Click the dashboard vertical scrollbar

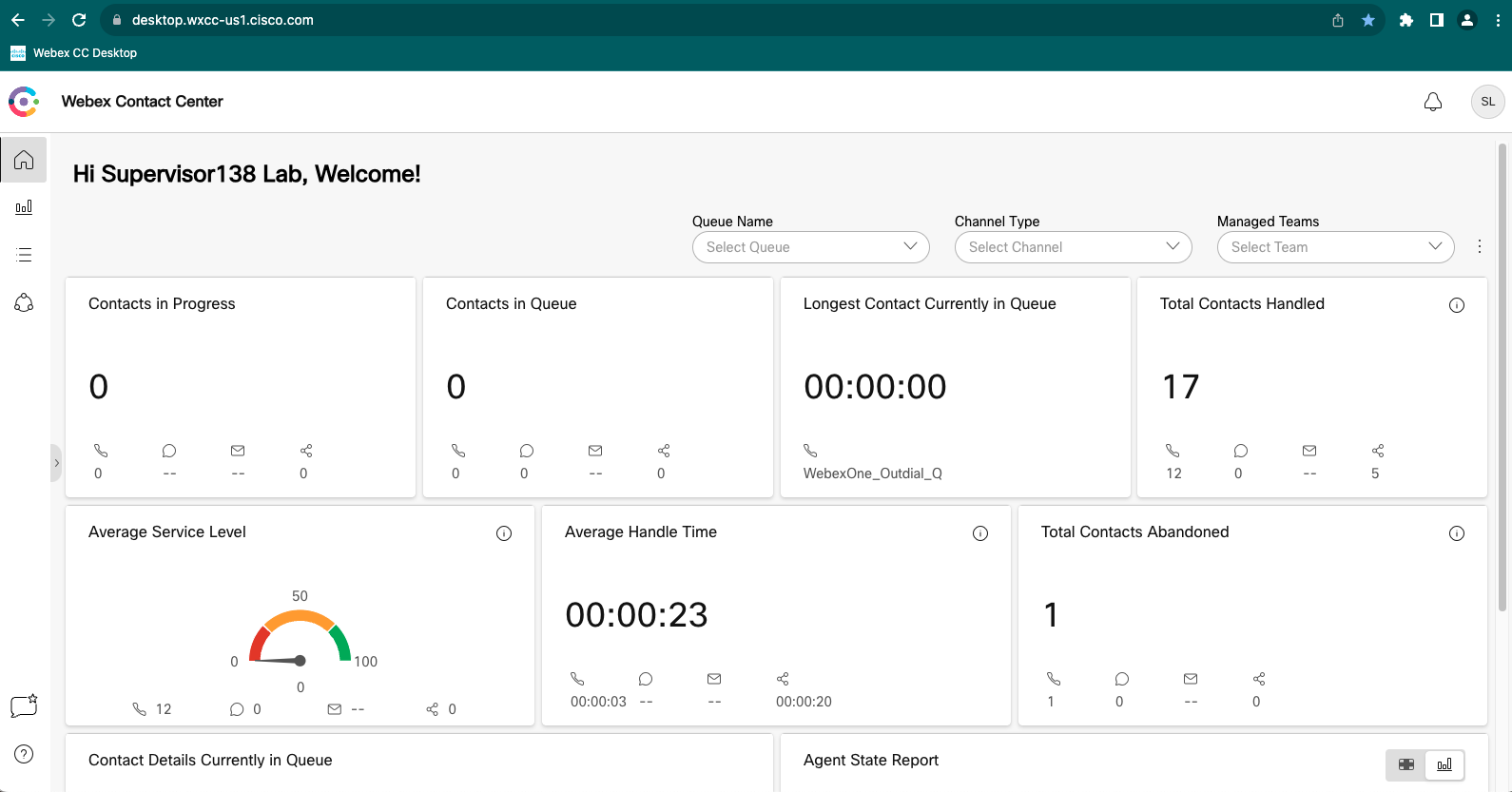pos(1502,377)
